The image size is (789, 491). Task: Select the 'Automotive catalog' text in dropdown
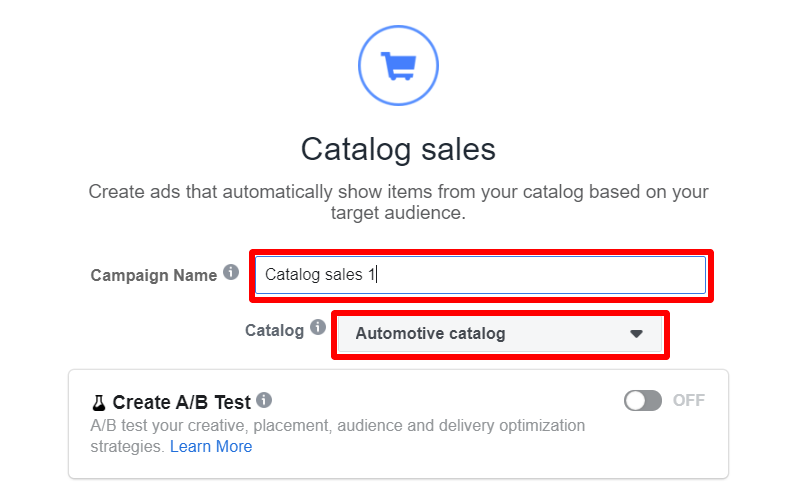(x=430, y=334)
